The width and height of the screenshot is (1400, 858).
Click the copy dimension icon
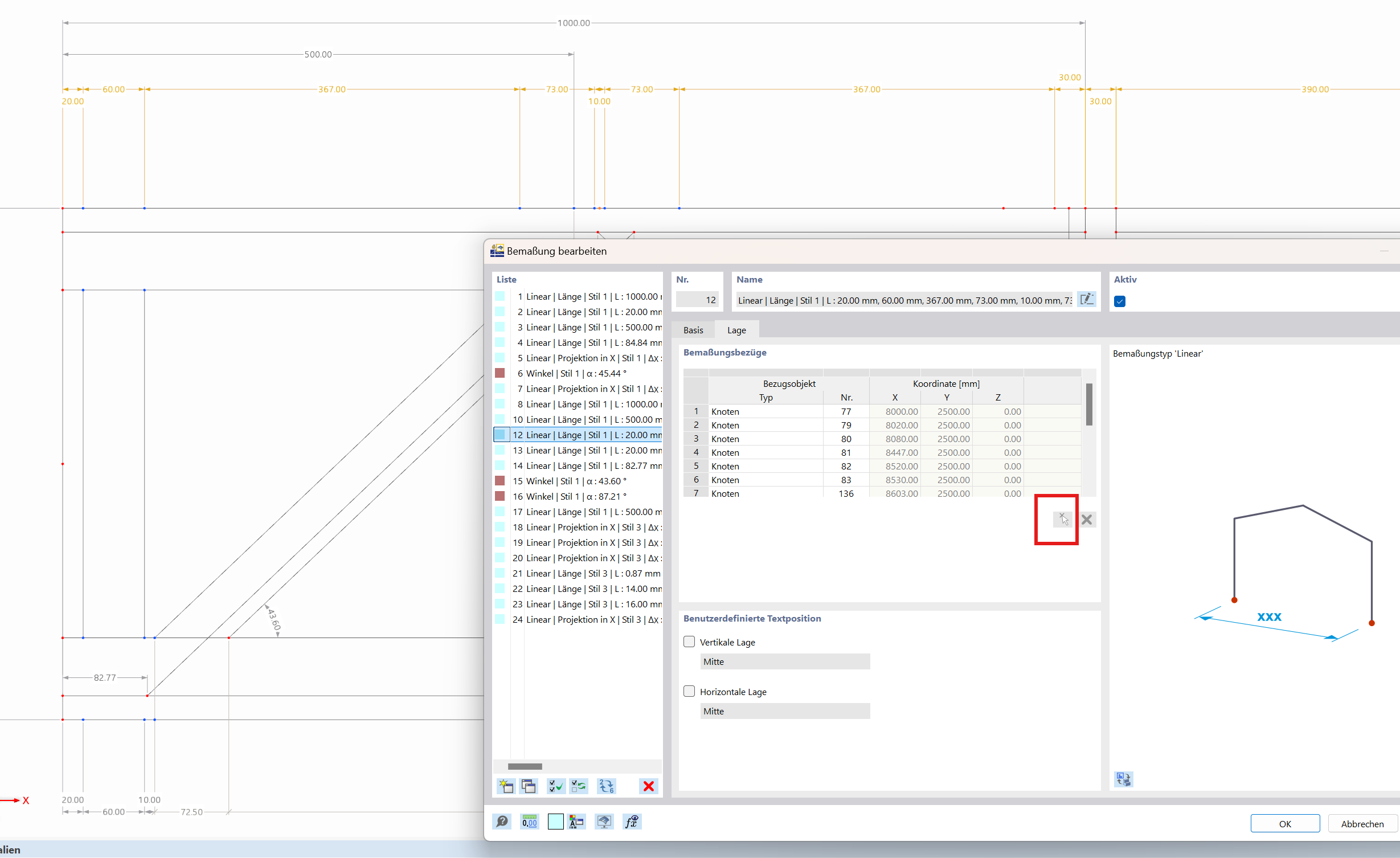pos(529,786)
